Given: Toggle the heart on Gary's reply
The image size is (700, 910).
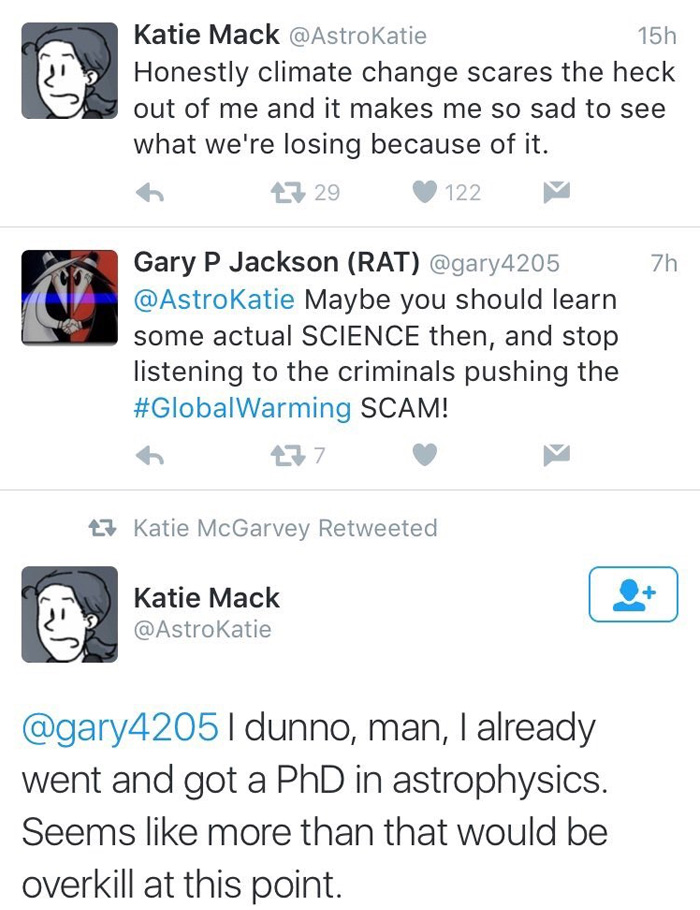Looking at the screenshot, I should click(x=424, y=455).
